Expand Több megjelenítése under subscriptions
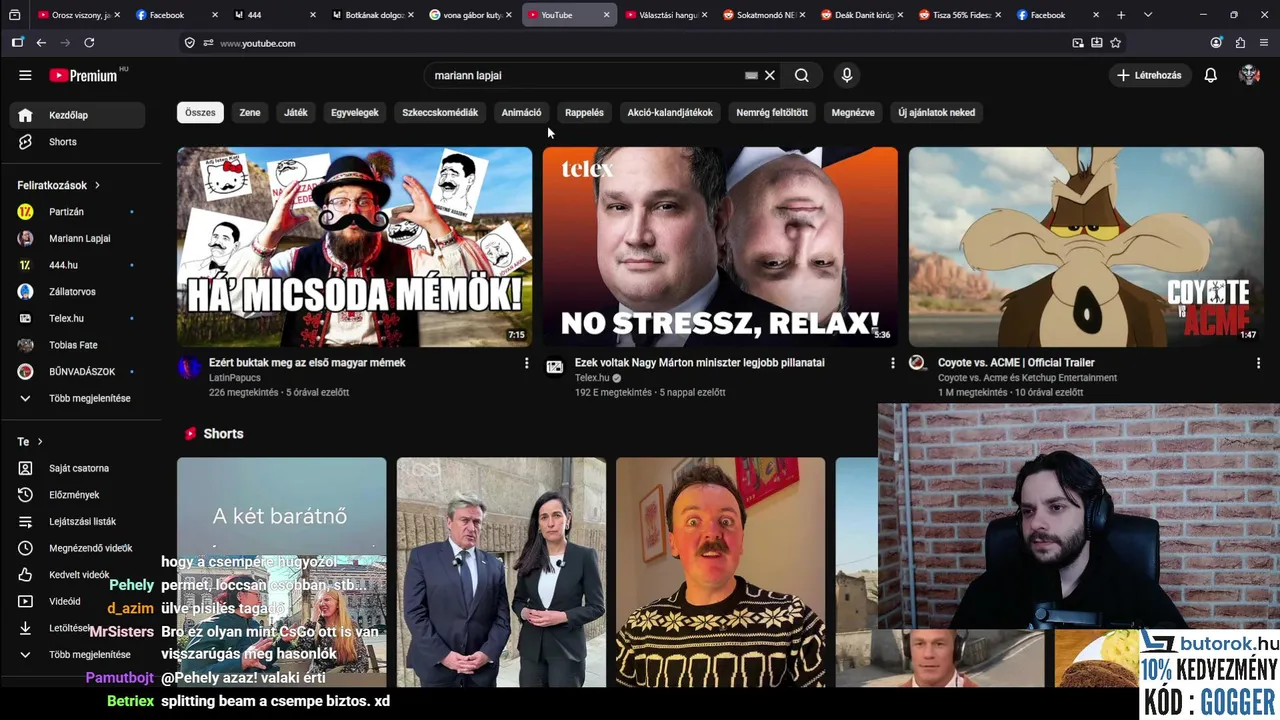This screenshot has height=720, width=1280. coord(78,398)
